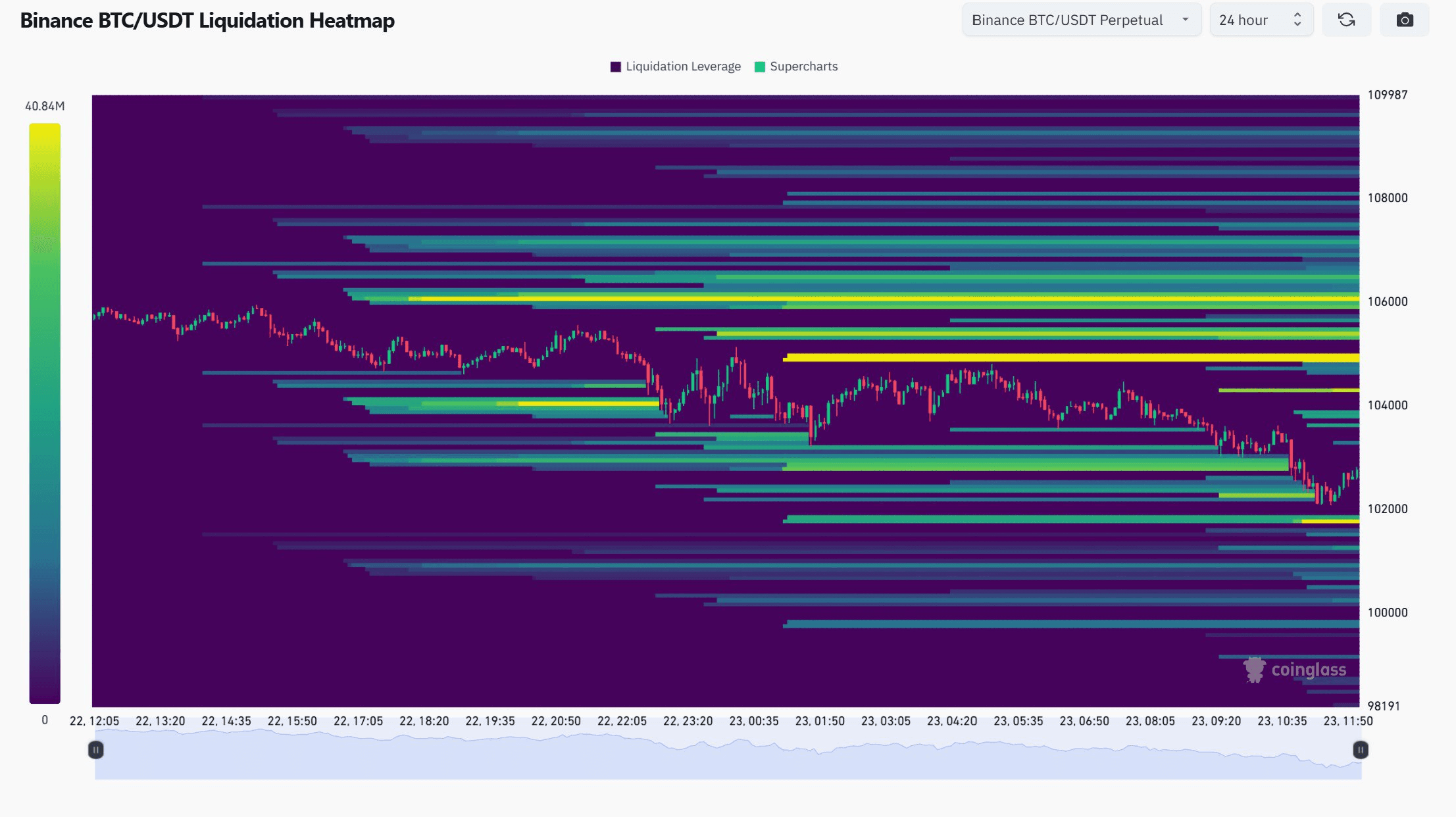Click the 100000 price axis label
Image resolution: width=1456 pixels, height=817 pixels.
click(1388, 612)
